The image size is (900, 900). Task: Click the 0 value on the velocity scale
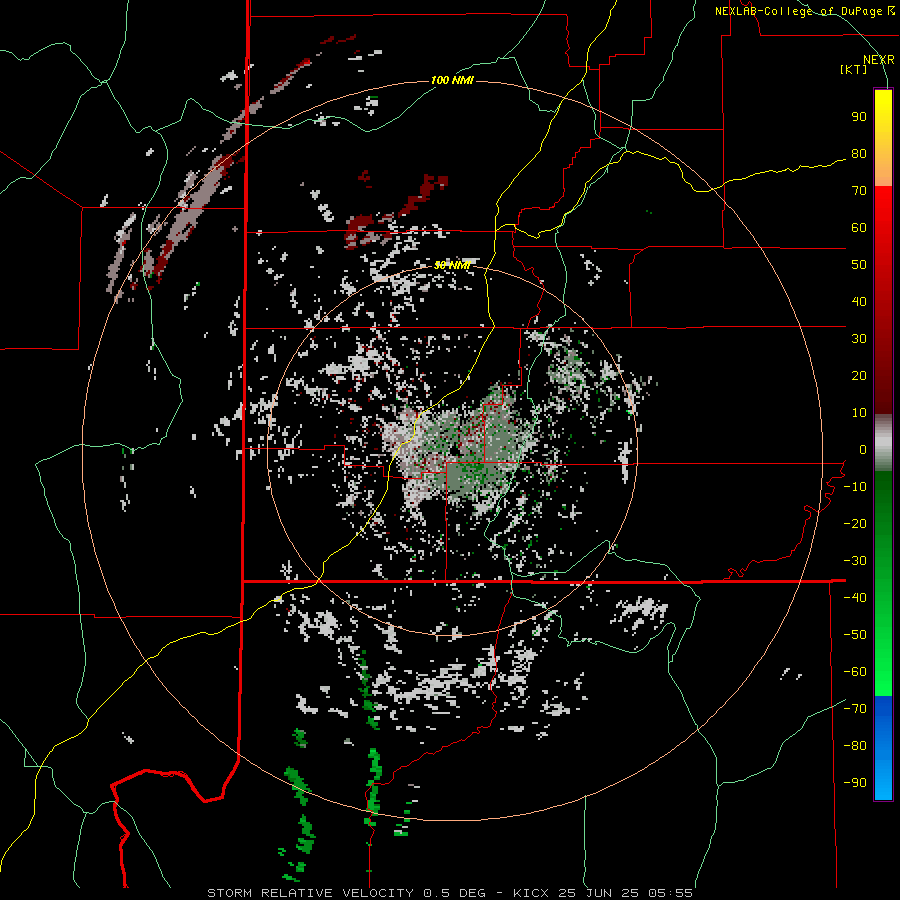pos(863,450)
